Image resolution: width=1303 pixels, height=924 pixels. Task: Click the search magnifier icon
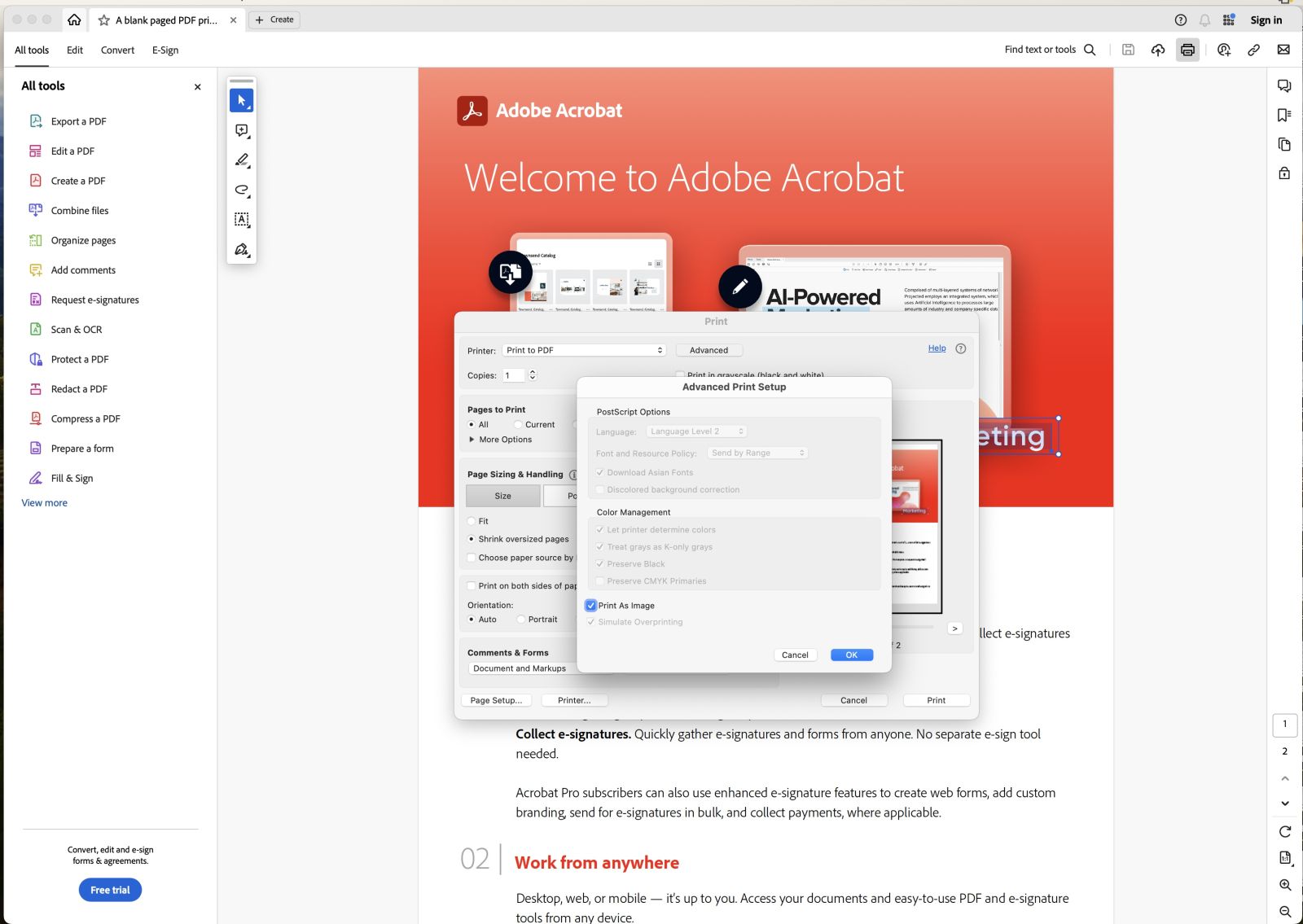[x=1090, y=50]
